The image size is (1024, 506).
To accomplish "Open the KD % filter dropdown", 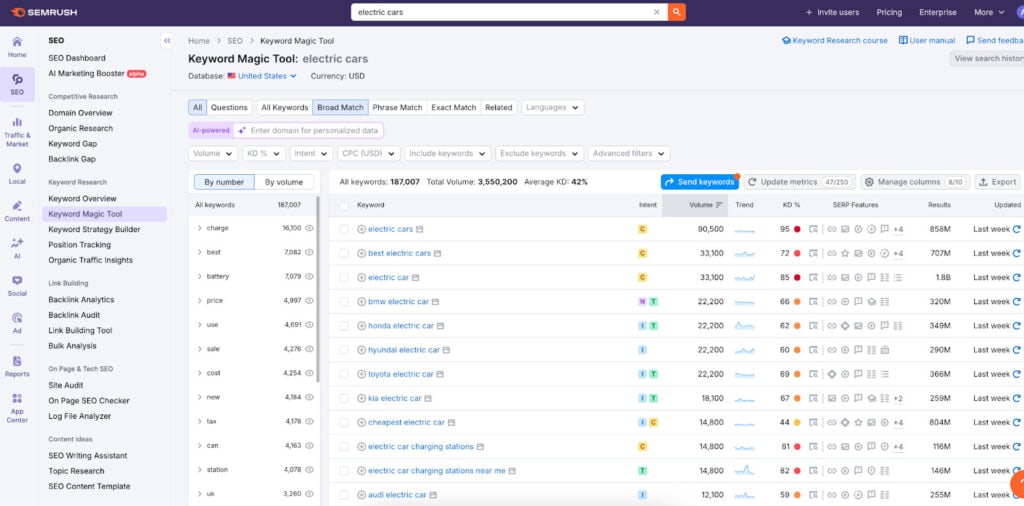I will point(264,153).
